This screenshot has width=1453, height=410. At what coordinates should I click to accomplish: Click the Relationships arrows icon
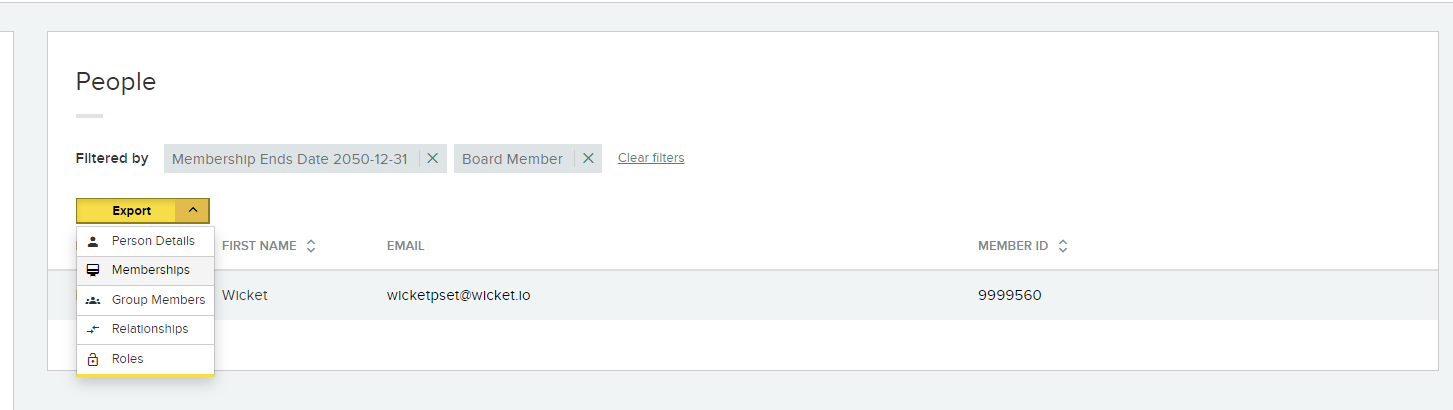pos(93,329)
